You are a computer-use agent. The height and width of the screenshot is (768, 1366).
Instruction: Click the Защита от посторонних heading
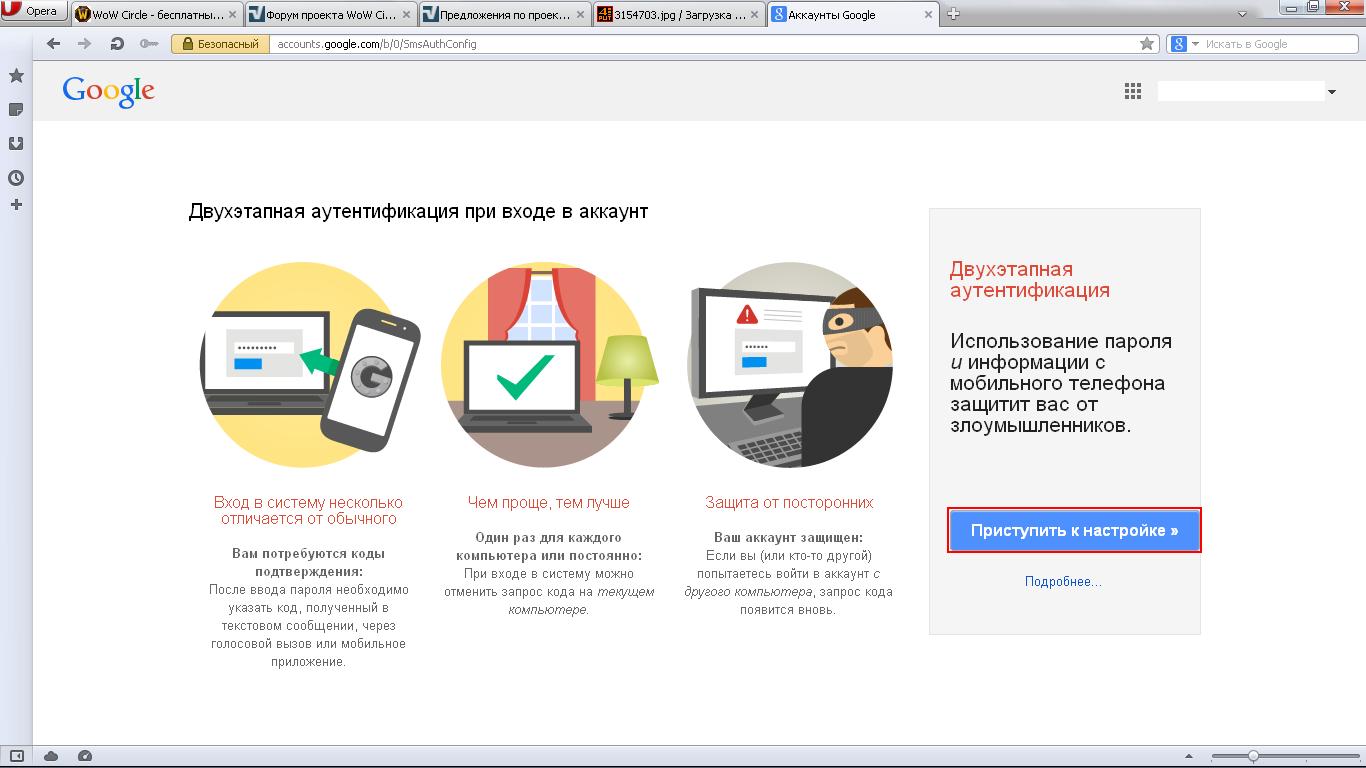point(789,502)
